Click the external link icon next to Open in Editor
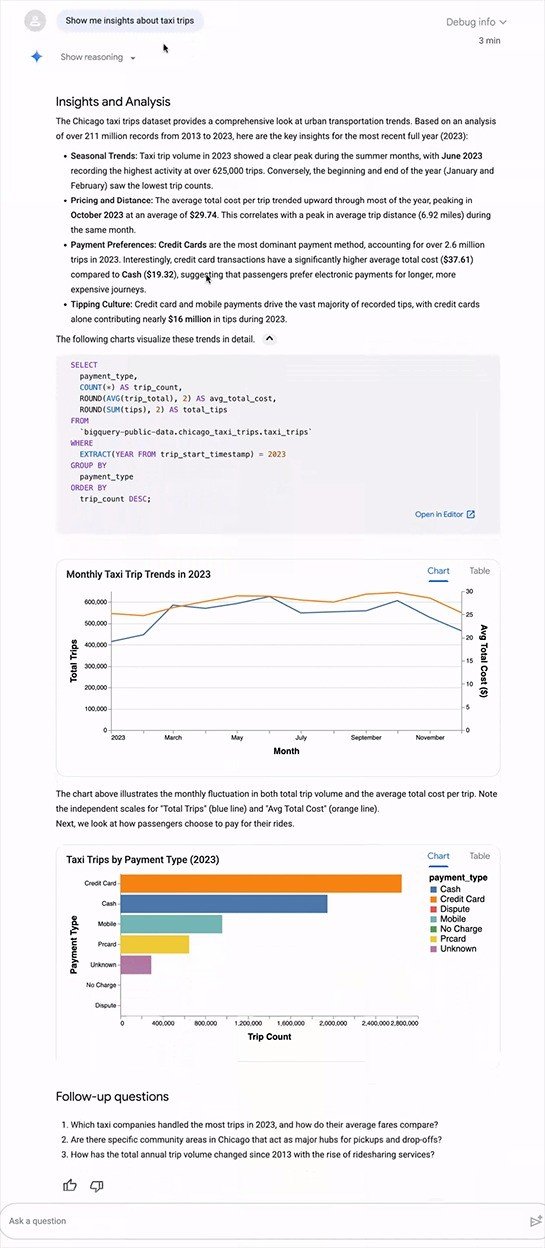 471,514
